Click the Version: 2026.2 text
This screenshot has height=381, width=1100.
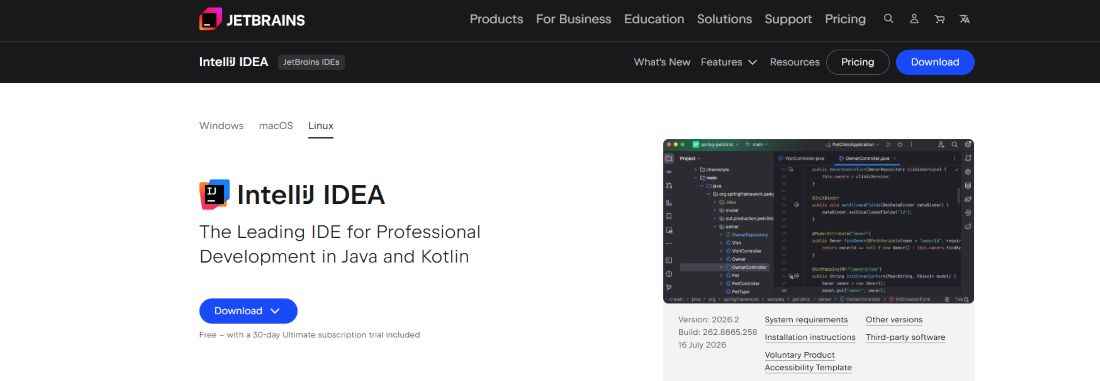pos(709,320)
